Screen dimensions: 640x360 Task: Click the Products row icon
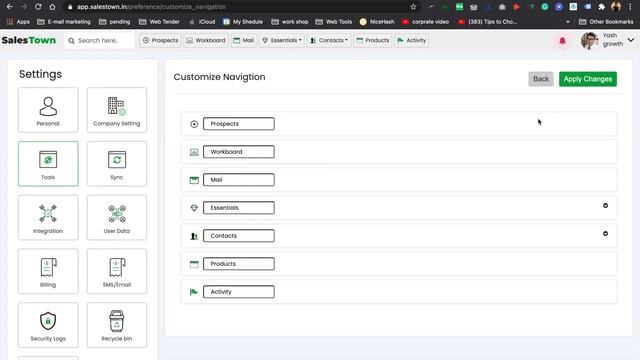pyautogui.click(x=194, y=264)
